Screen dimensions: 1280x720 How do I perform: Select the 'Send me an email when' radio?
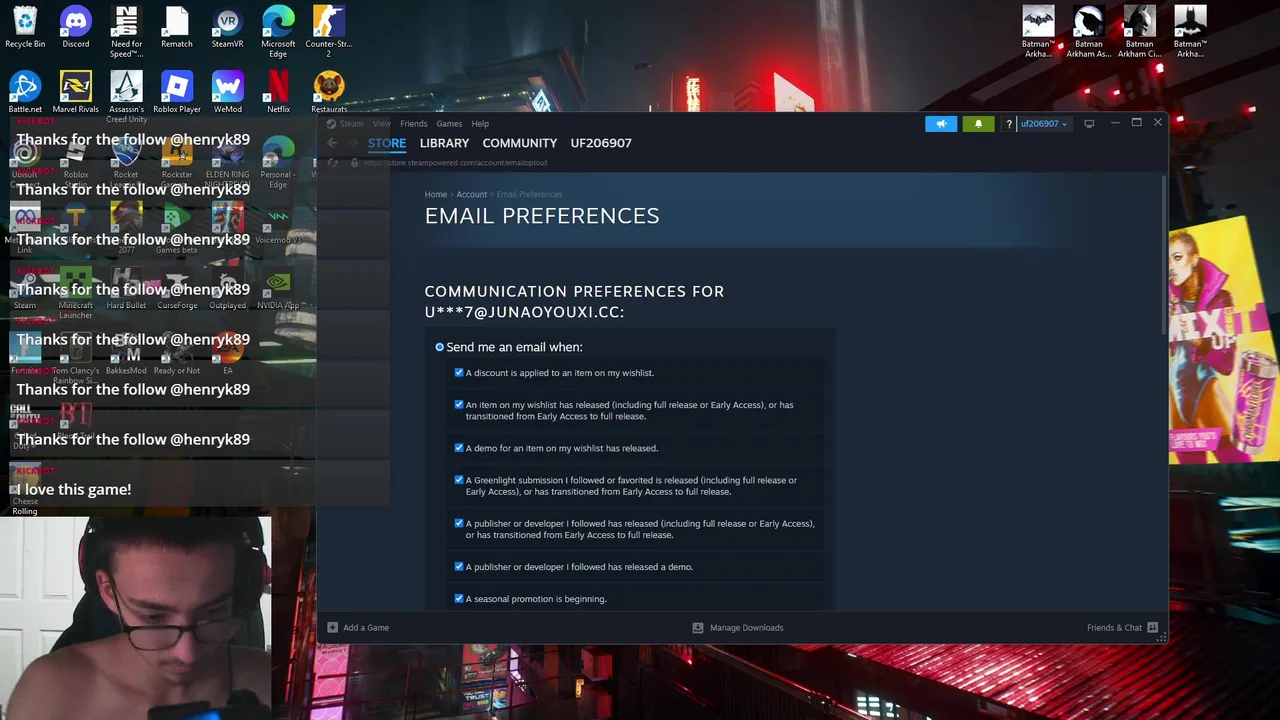tap(439, 347)
